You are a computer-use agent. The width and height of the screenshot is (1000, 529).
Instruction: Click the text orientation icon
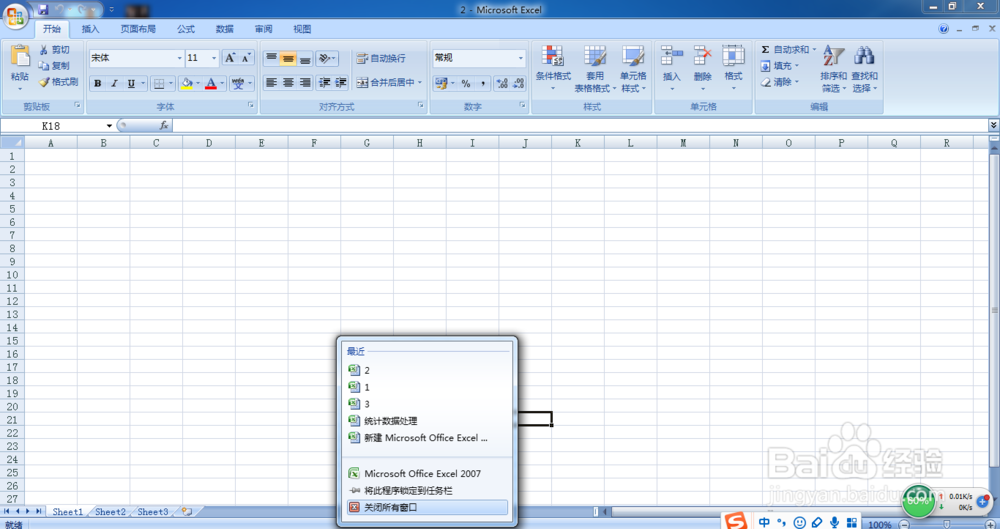point(327,58)
